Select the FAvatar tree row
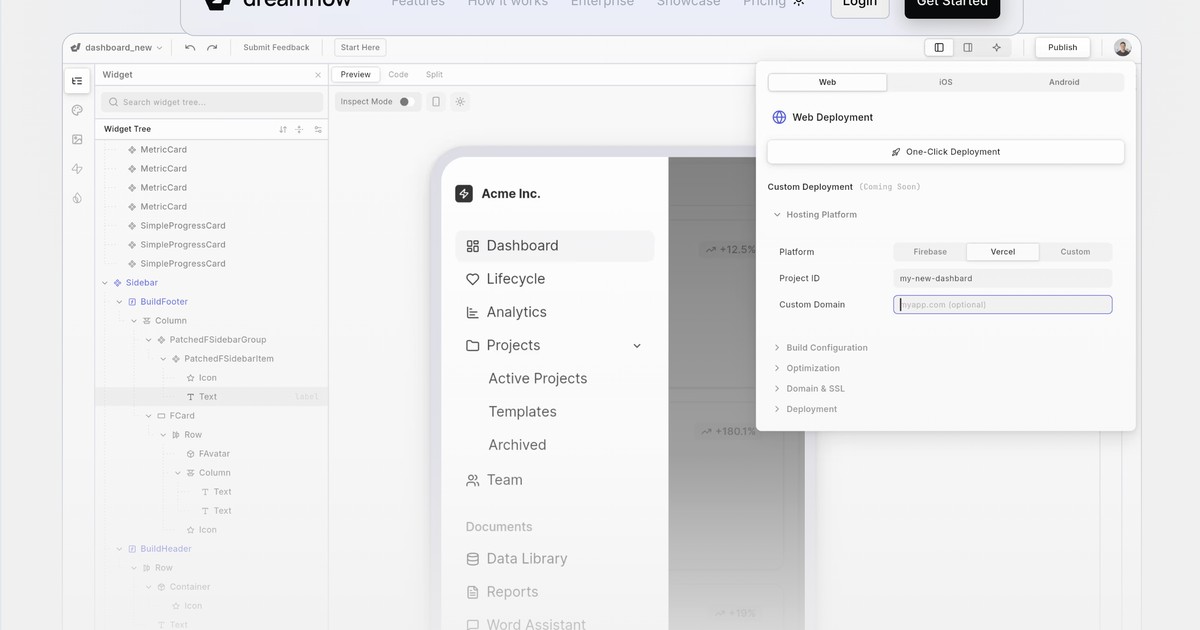This screenshot has width=1200, height=630. click(x=212, y=454)
